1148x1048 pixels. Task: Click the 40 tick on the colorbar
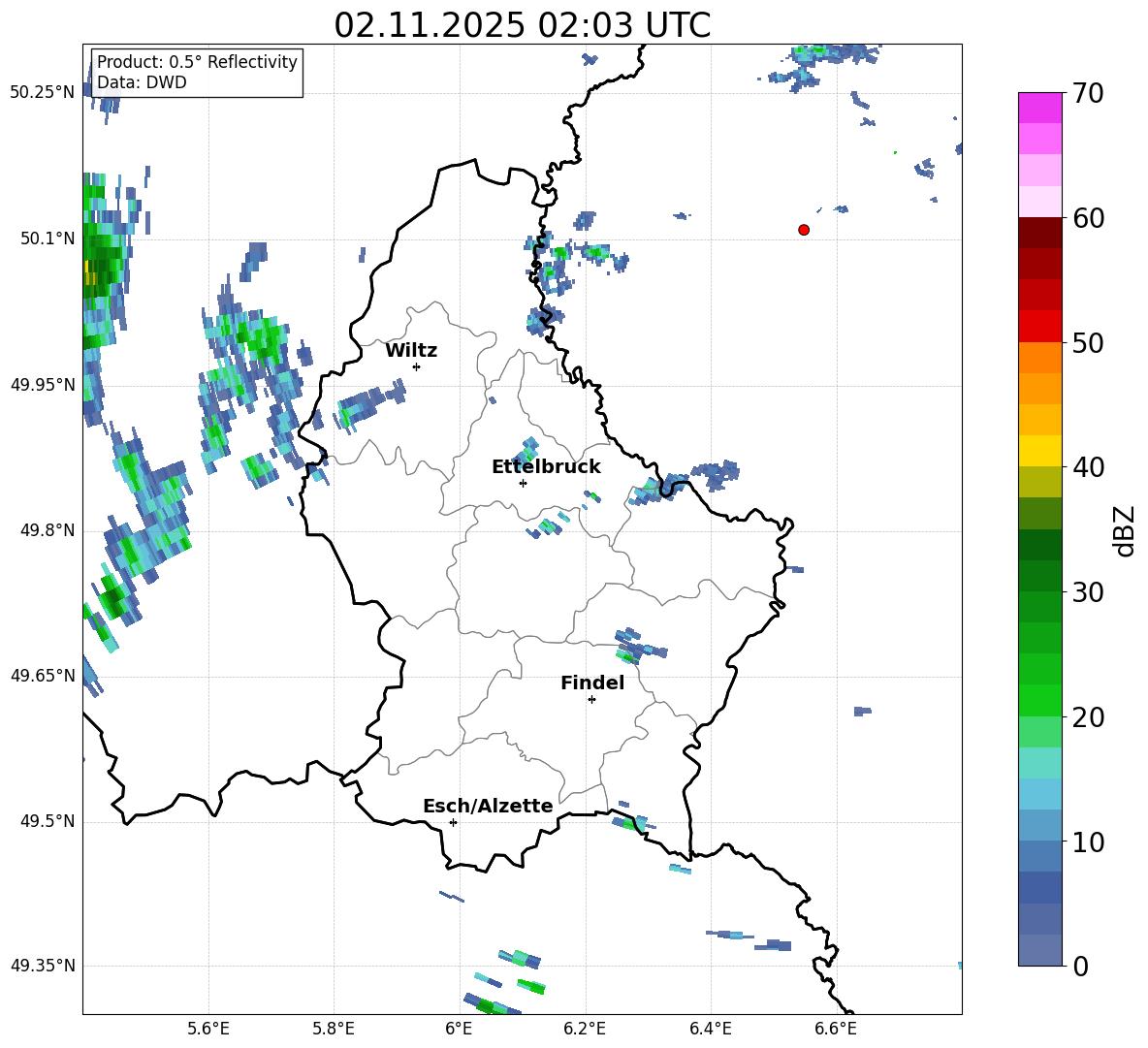(x=1087, y=467)
